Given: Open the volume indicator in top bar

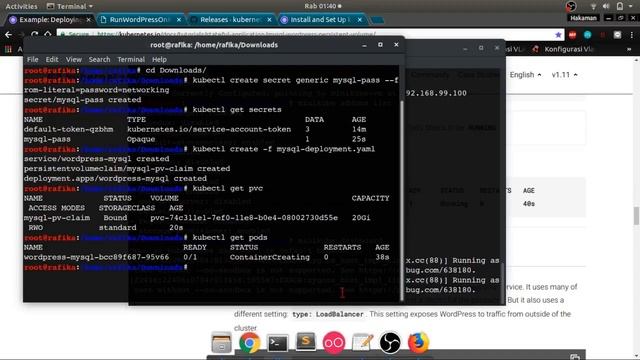Looking at the screenshot, I should 606,6.
